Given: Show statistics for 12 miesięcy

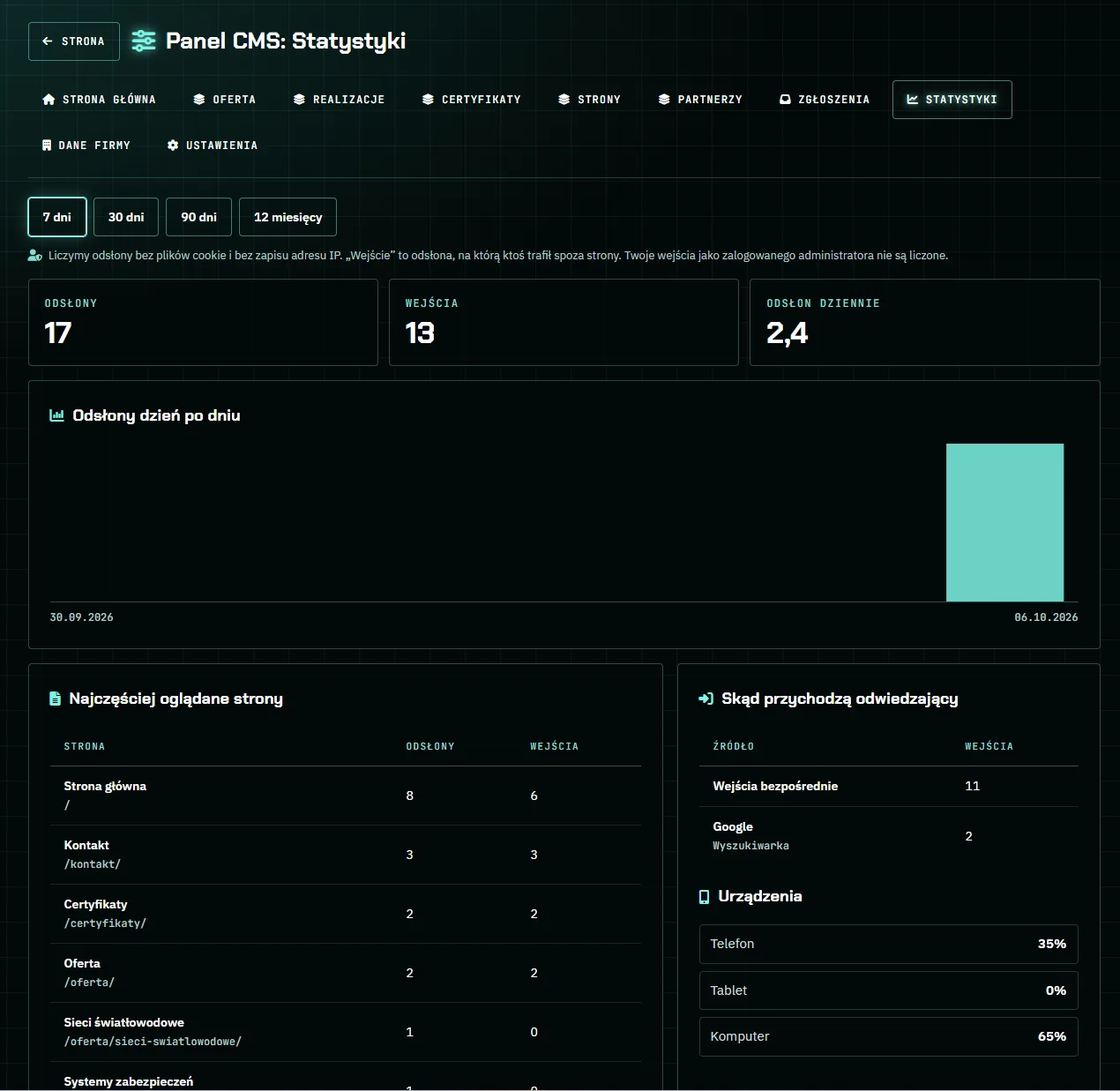Looking at the screenshot, I should pyautogui.click(x=287, y=217).
